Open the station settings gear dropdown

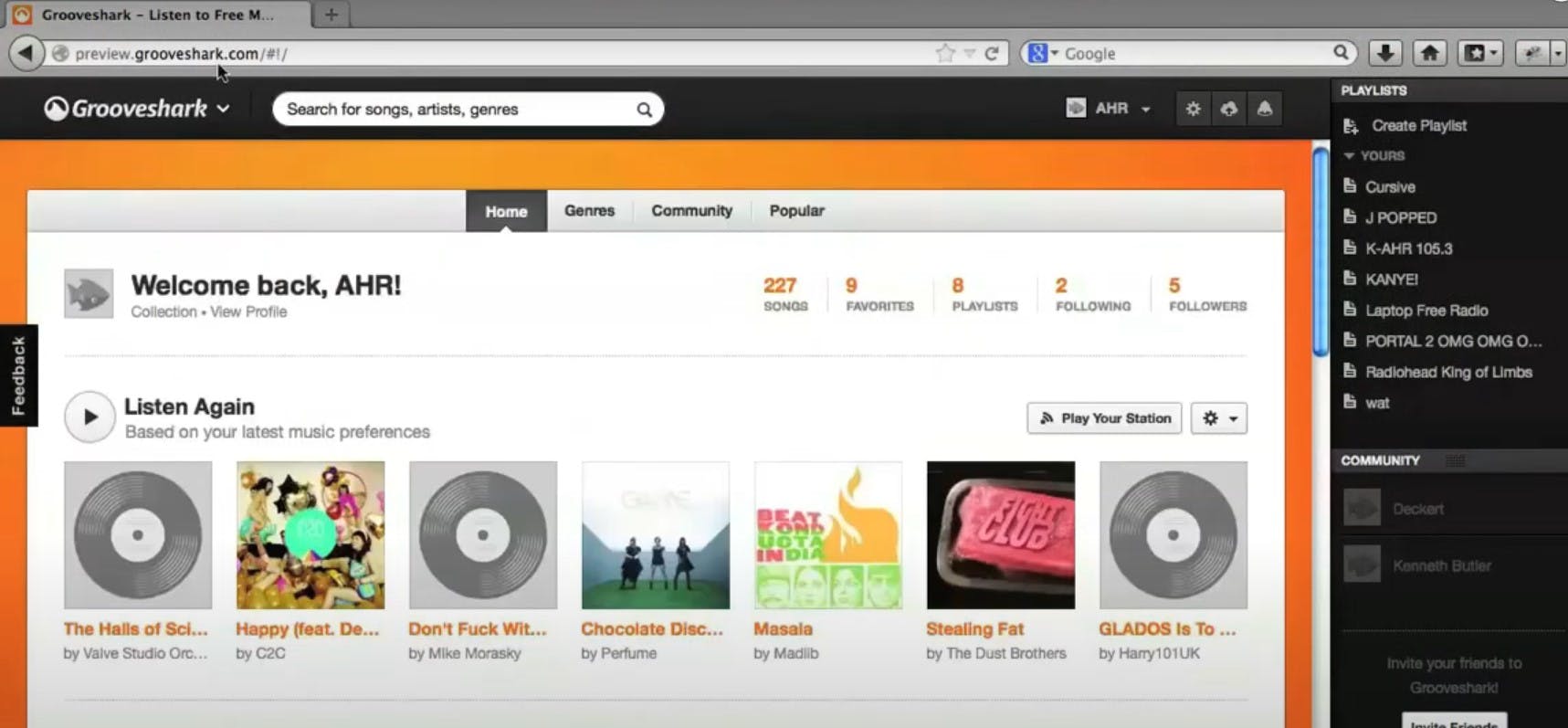[x=1219, y=418]
